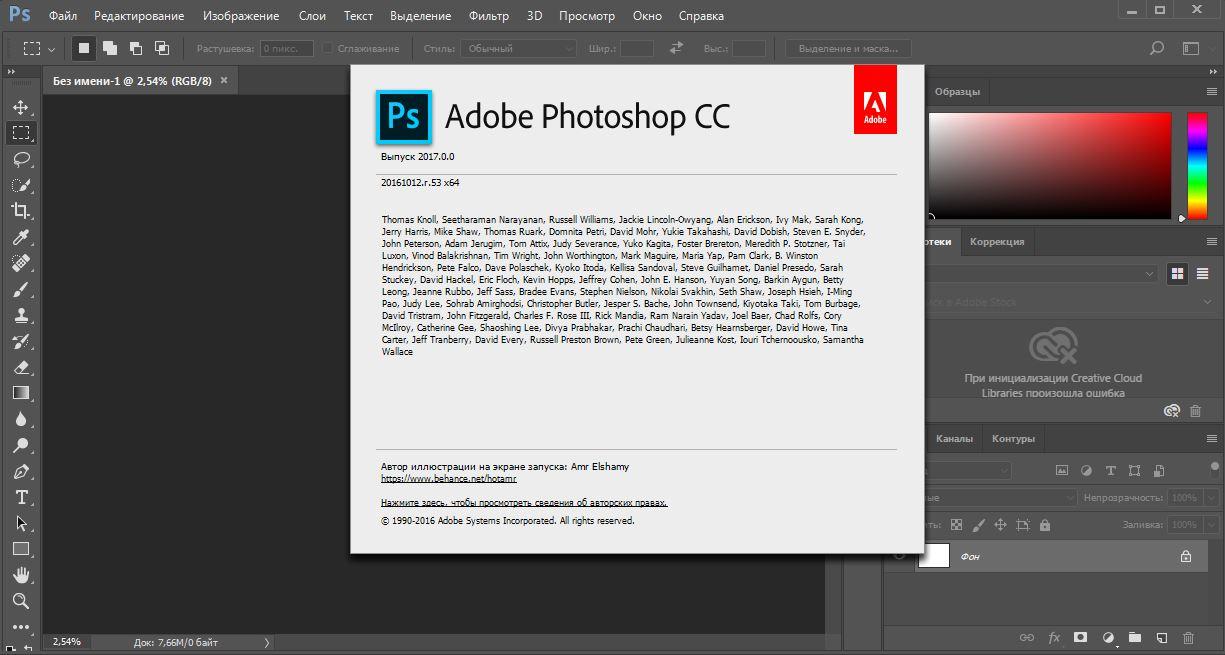Select the Crop tool
Viewport: 1225px width, 655px height.
click(x=21, y=211)
